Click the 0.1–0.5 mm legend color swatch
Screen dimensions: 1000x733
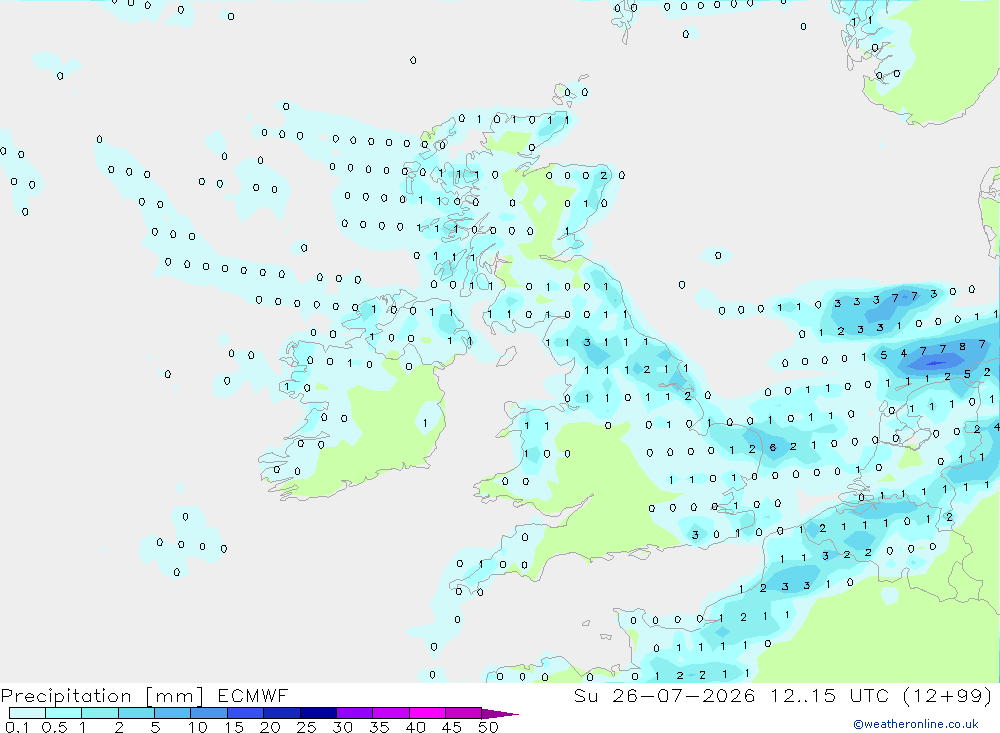[27, 713]
